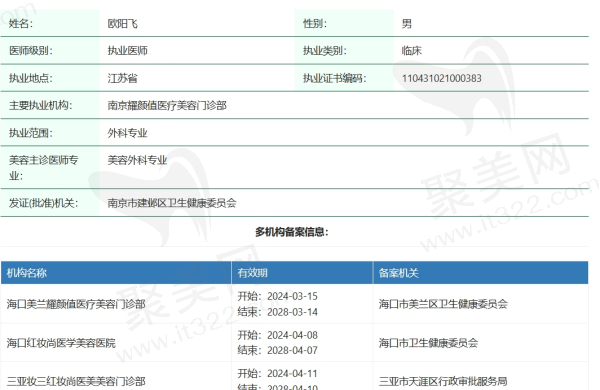
Task: Select 海口市卫生健康委员会 authority cell
Action: 428,343
